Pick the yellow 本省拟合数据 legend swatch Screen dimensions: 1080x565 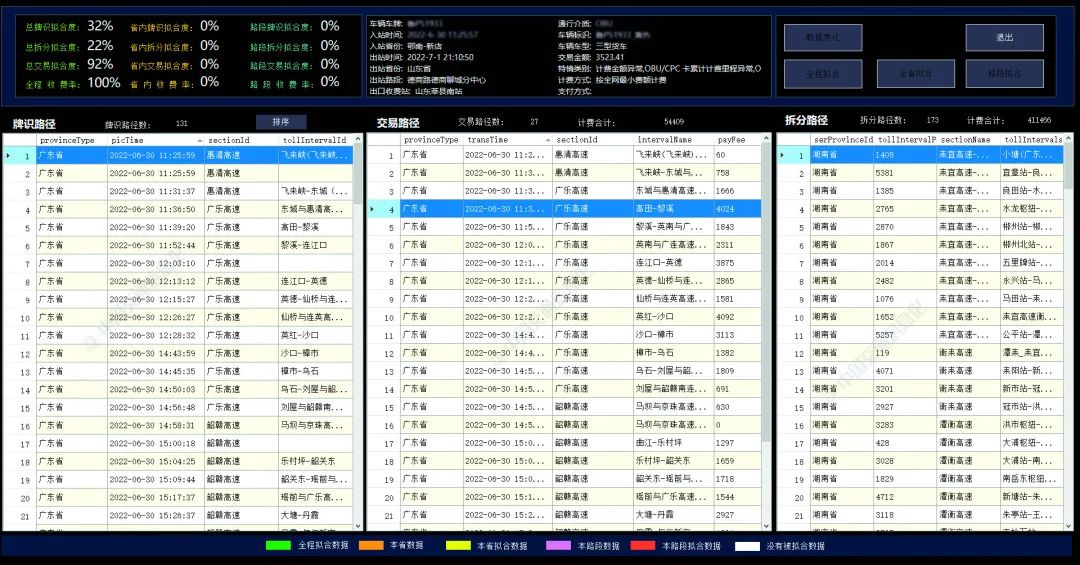[458, 546]
